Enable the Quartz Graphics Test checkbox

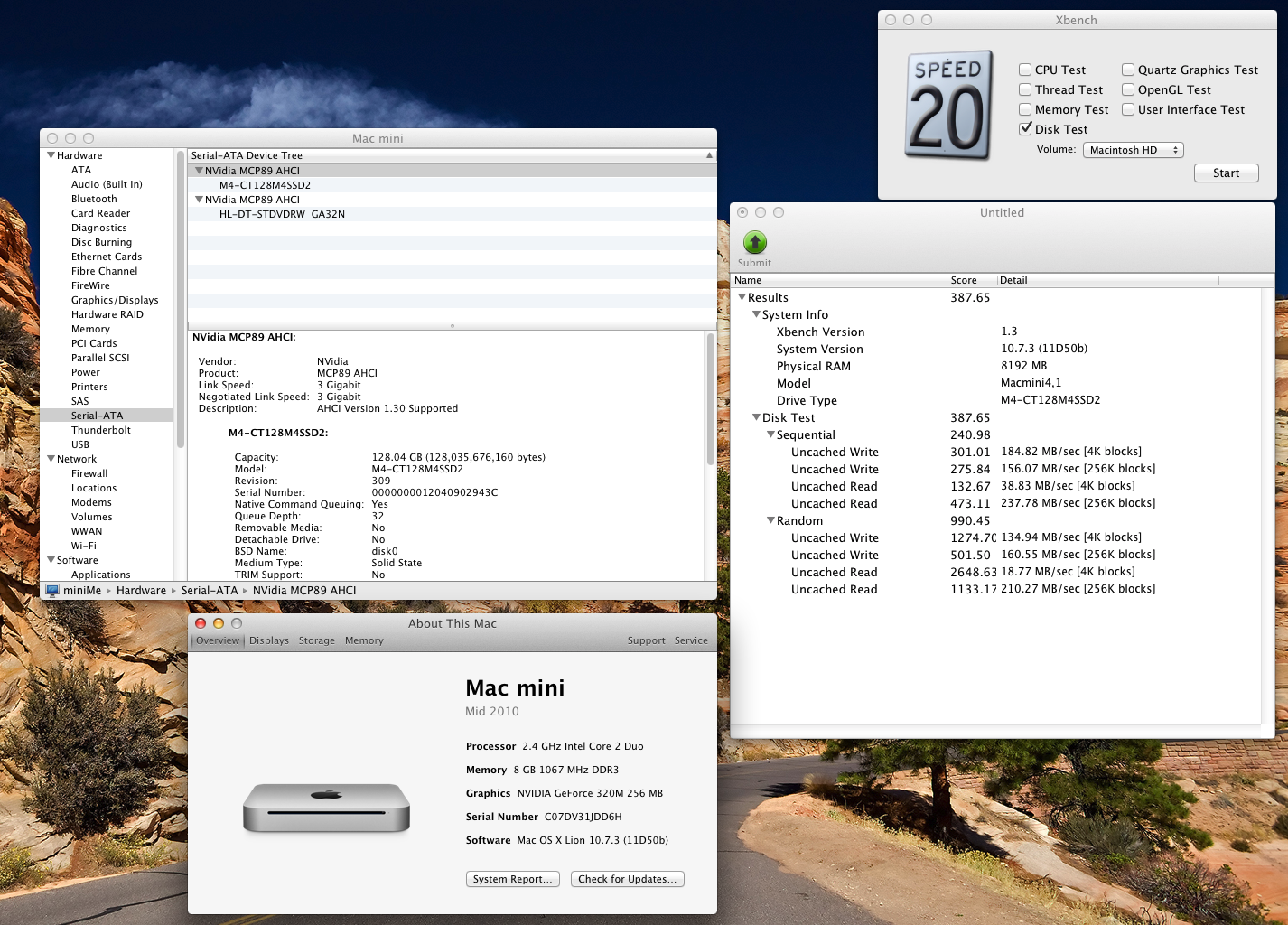click(1128, 70)
